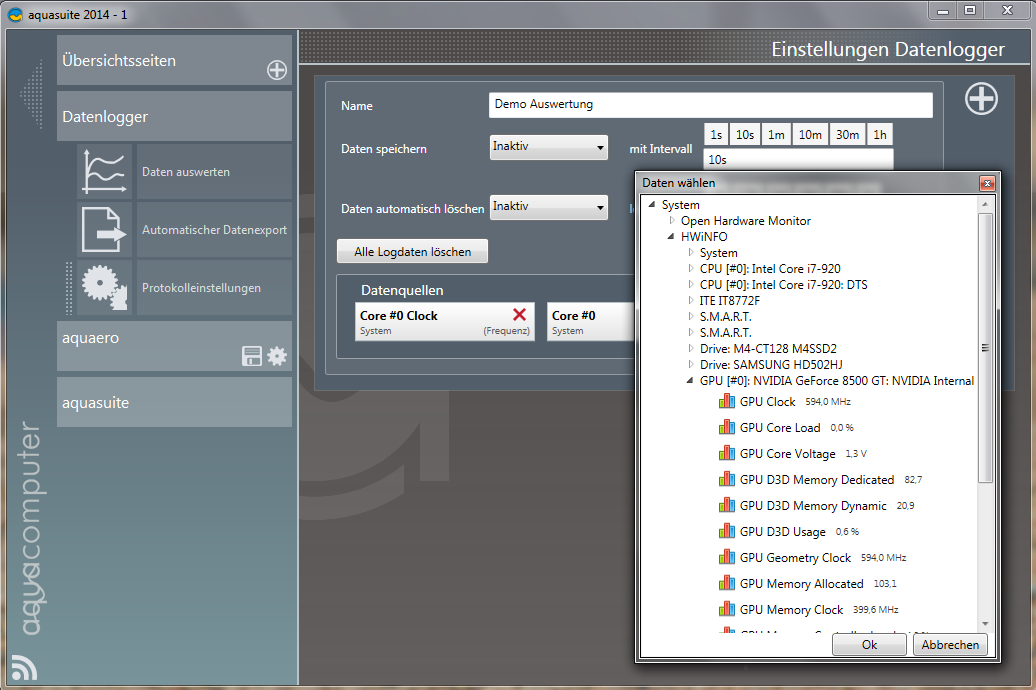The height and width of the screenshot is (690, 1036).
Task: Click the aquaero settings gear icon
Action: click(277, 356)
